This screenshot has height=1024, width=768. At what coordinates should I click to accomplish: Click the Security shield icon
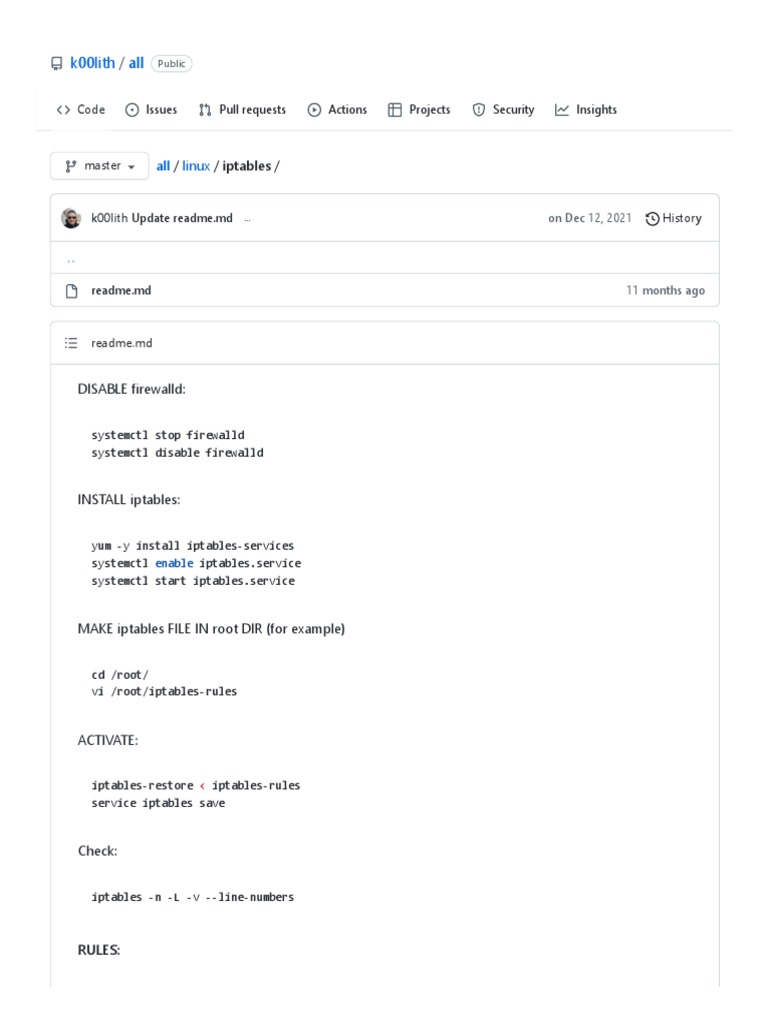[479, 110]
